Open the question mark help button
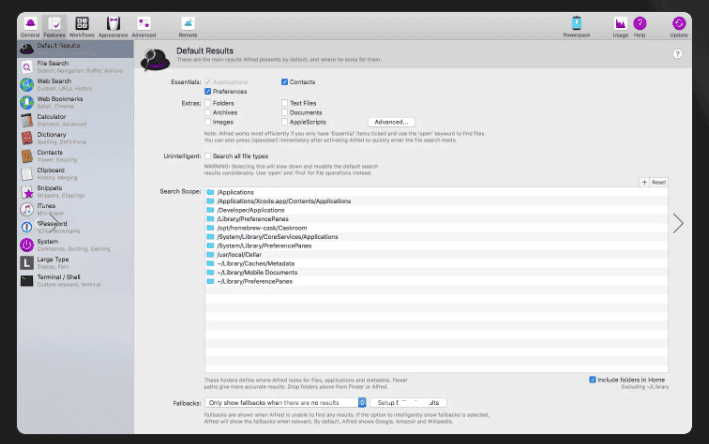 coord(677,54)
